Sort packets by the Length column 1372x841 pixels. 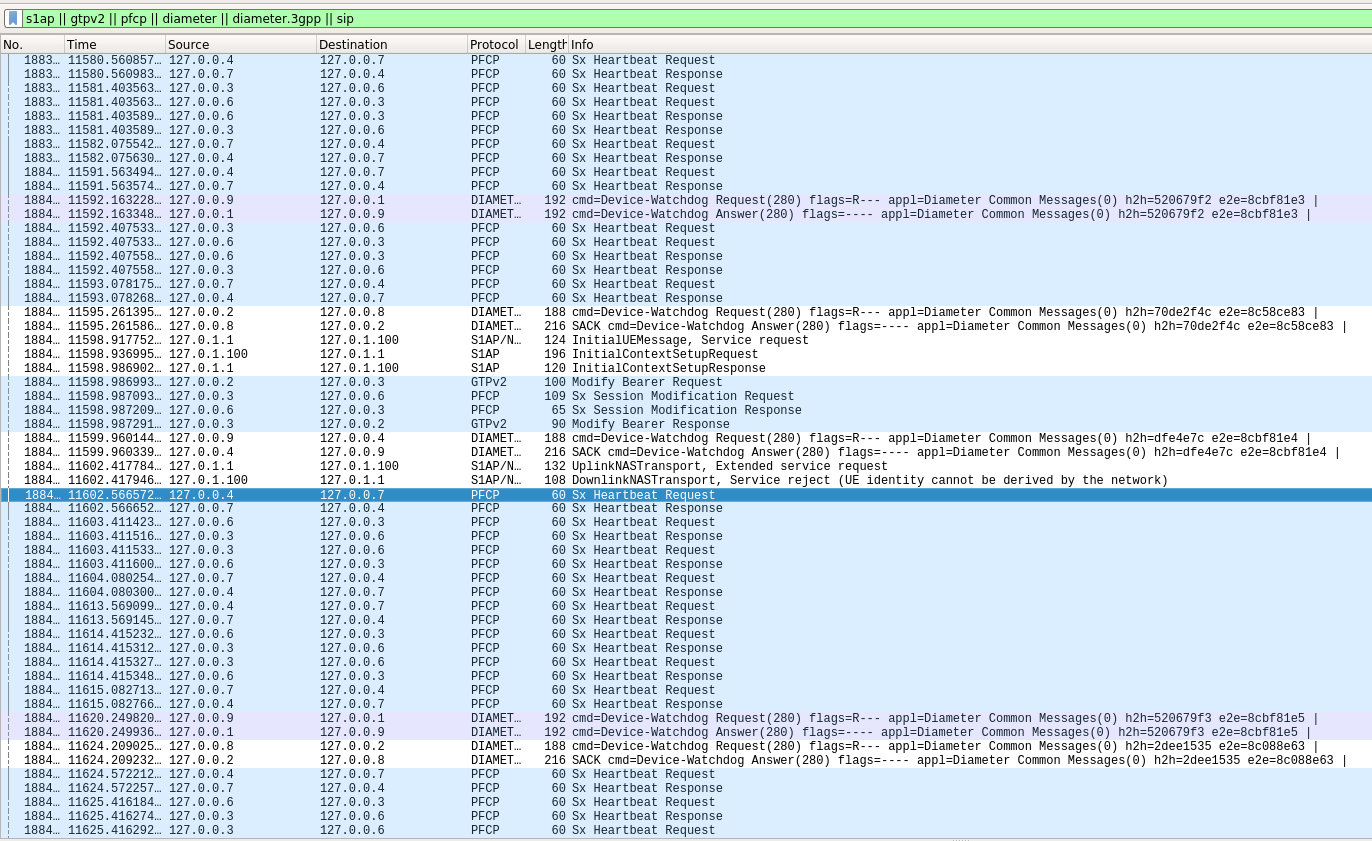click(544, 44)
